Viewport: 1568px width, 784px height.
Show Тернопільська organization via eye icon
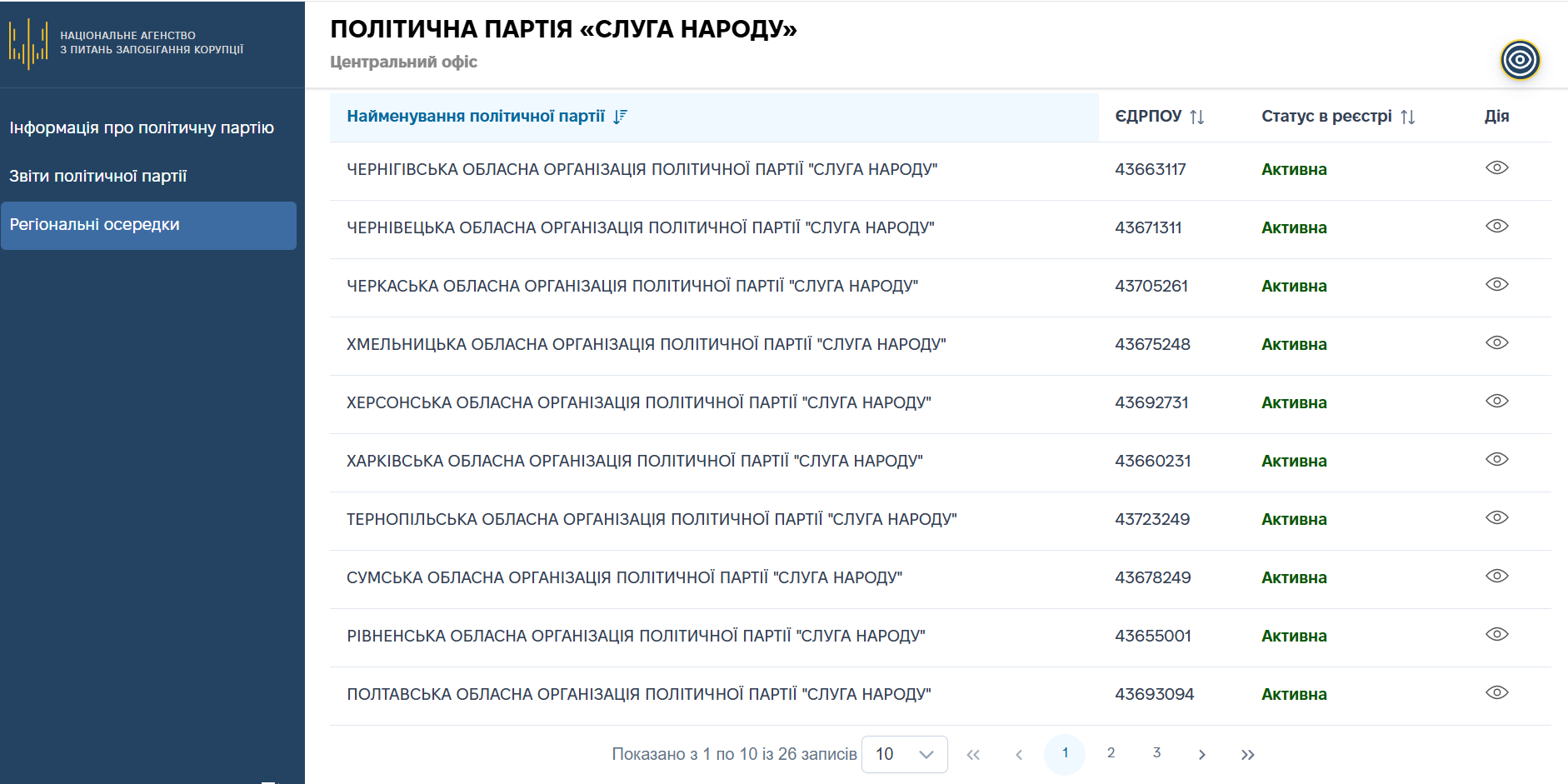coord(1497,518)
